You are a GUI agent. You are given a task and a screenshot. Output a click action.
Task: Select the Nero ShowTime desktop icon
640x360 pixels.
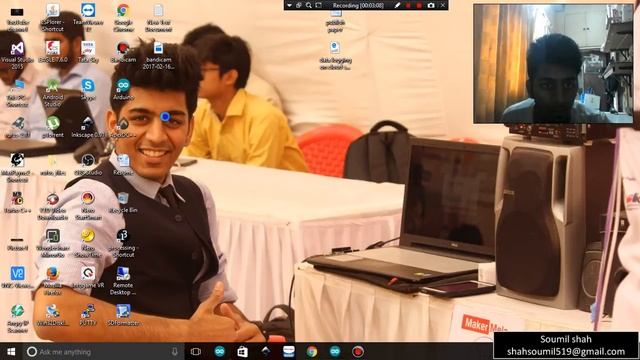click(88, 243)
